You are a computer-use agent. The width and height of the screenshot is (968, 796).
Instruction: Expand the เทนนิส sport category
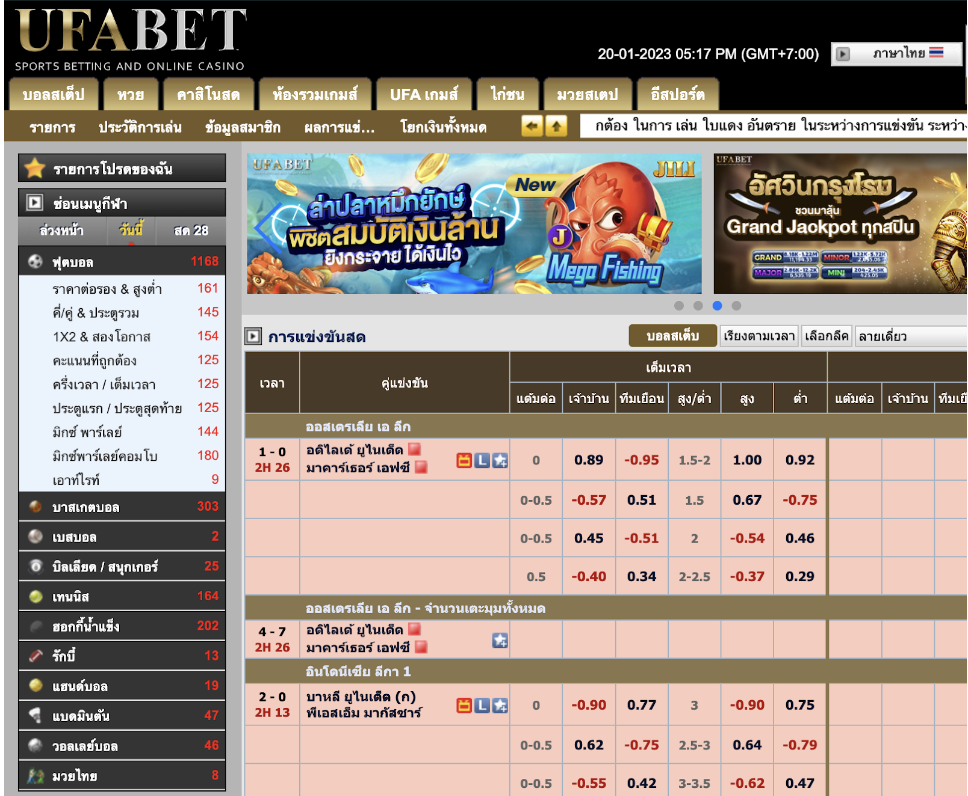click(122, 597)
